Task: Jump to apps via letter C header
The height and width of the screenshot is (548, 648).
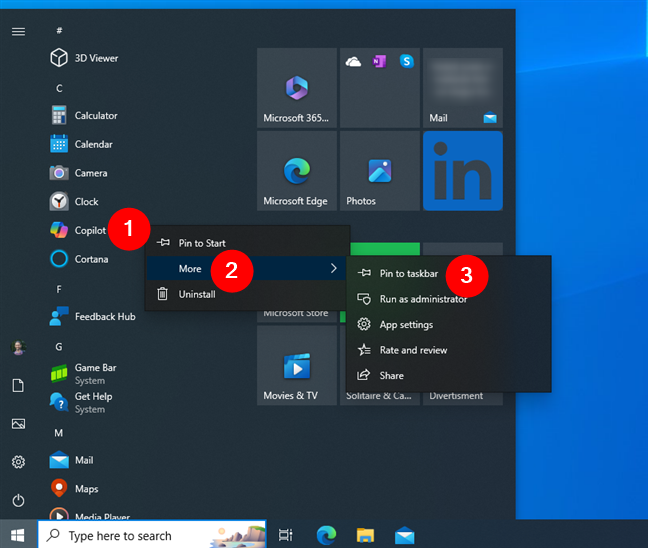Action: click(x=59, y=88)
